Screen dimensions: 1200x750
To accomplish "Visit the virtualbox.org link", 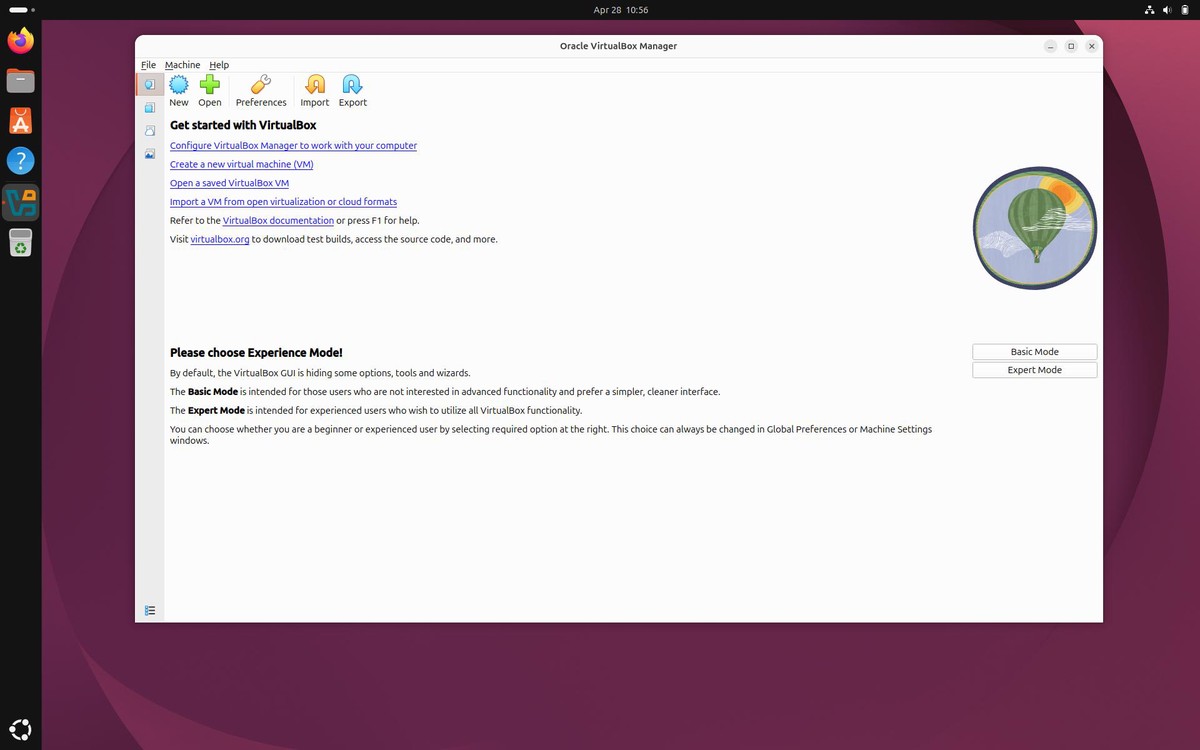I will (x=220, y=240).
